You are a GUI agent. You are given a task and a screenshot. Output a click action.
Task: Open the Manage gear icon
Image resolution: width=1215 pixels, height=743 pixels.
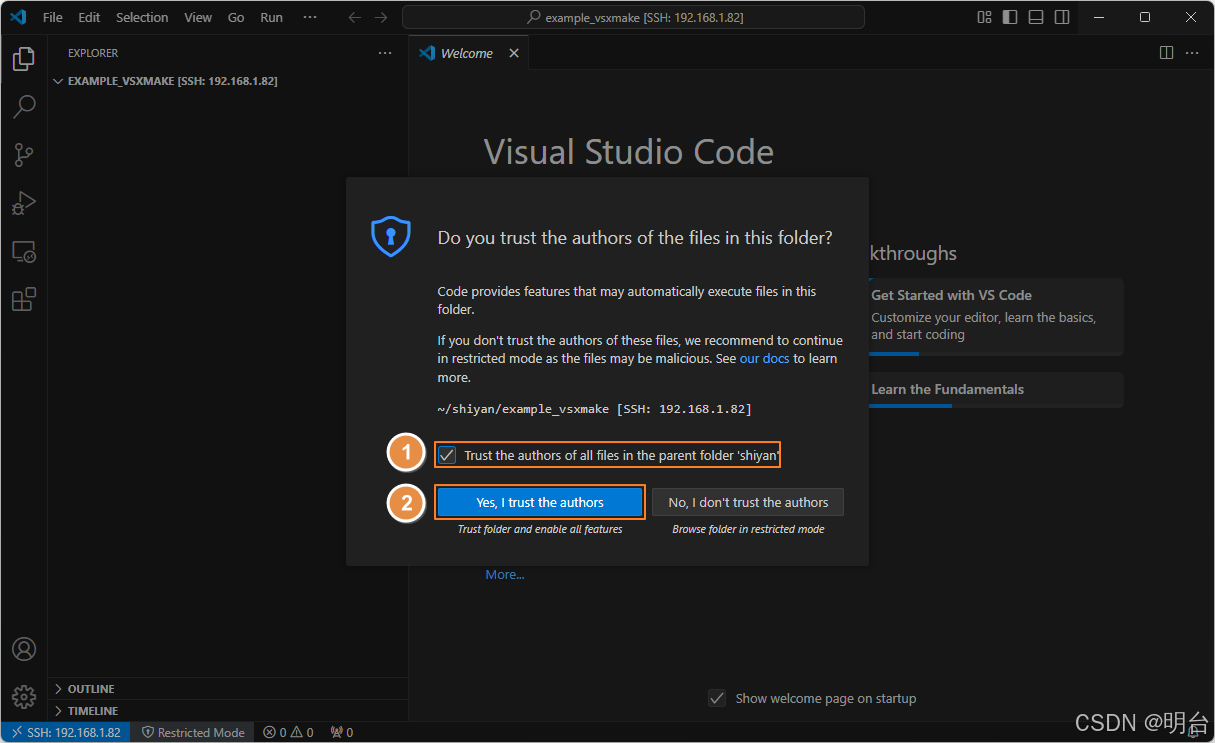pos(24,696)
